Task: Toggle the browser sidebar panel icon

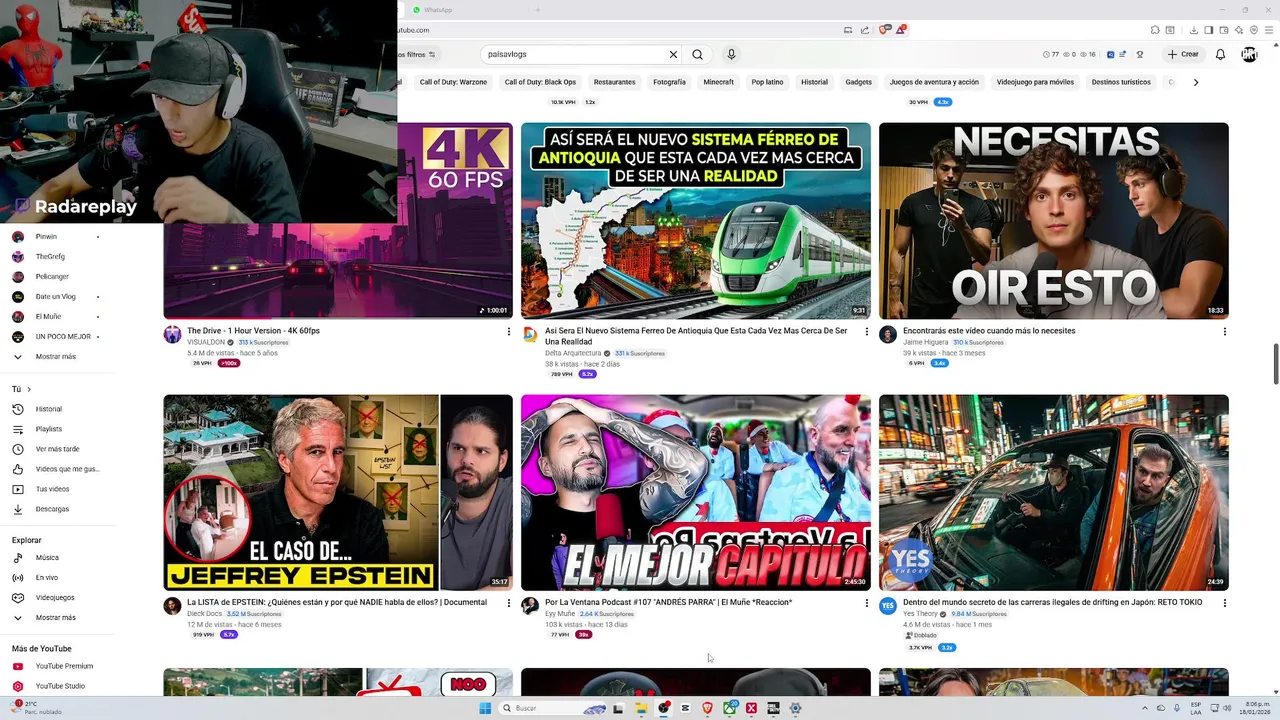Action: tap(1208, 30)
